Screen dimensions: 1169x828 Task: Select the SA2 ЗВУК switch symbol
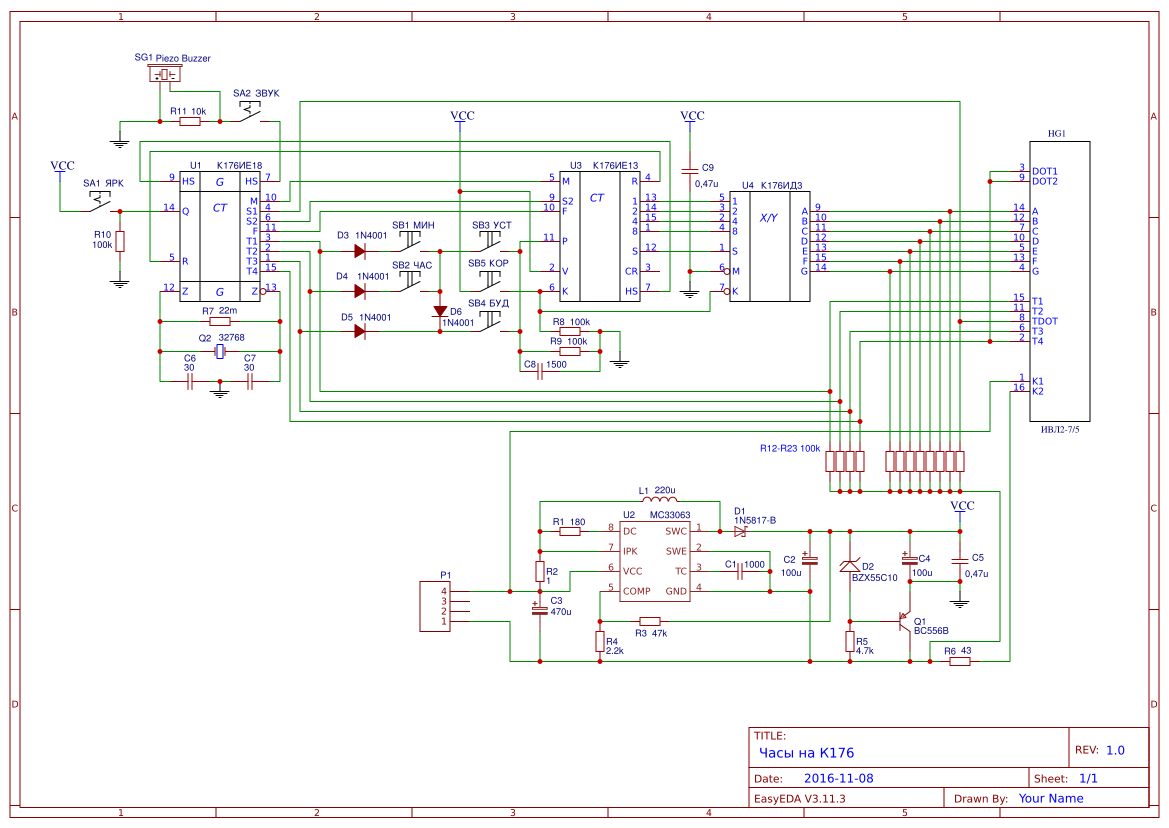click(250, 111)
